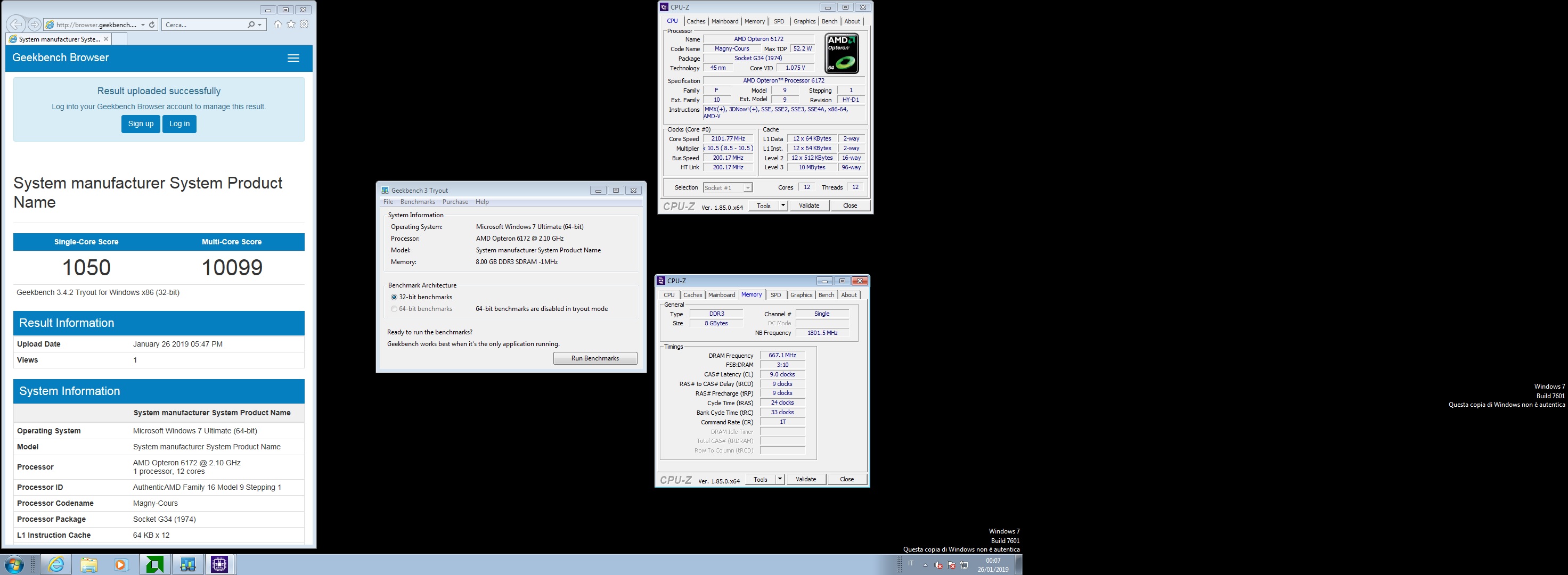Screen dimensions: 1568x575
Task: Click the muted volume tray icon
Action: (938, 565)
